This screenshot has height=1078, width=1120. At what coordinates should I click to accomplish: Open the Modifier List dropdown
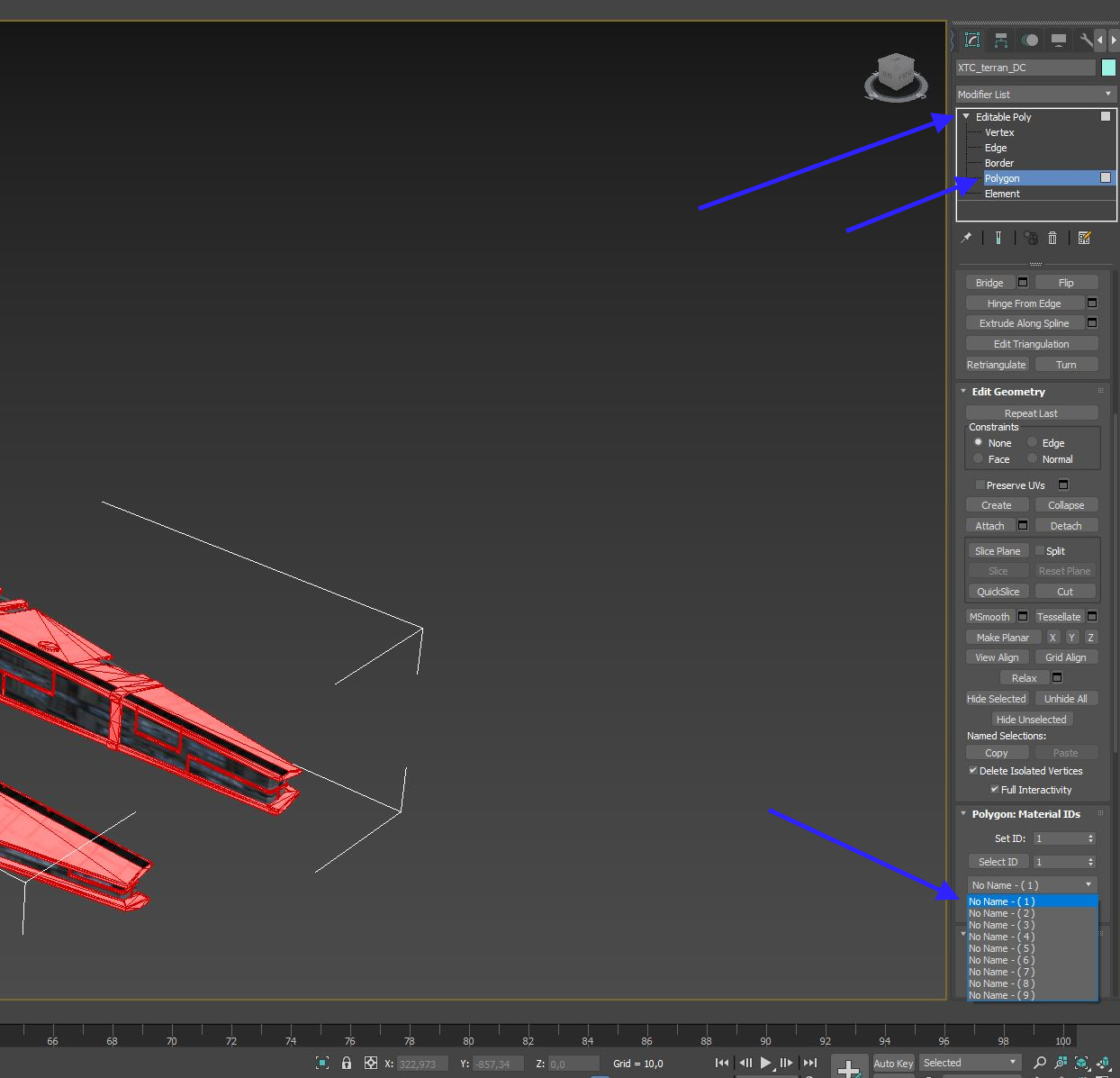[x=1035, y=95]
